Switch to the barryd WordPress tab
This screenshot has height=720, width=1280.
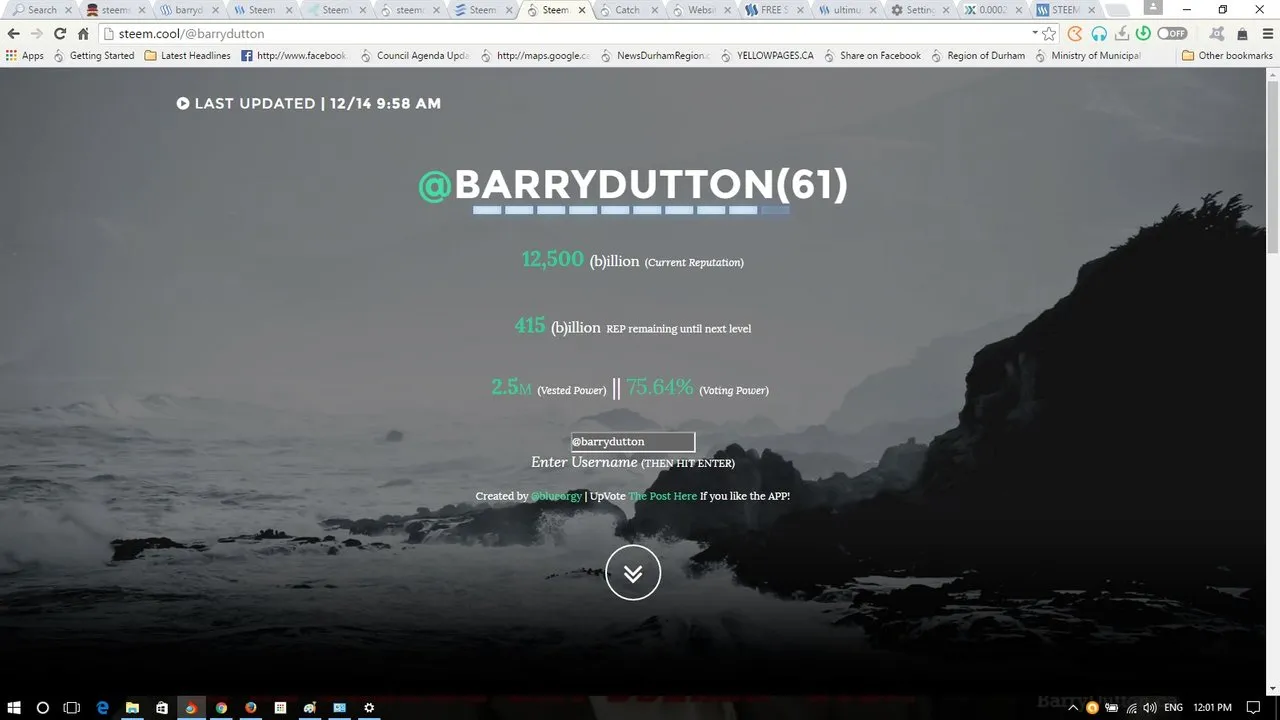[188, 10]
